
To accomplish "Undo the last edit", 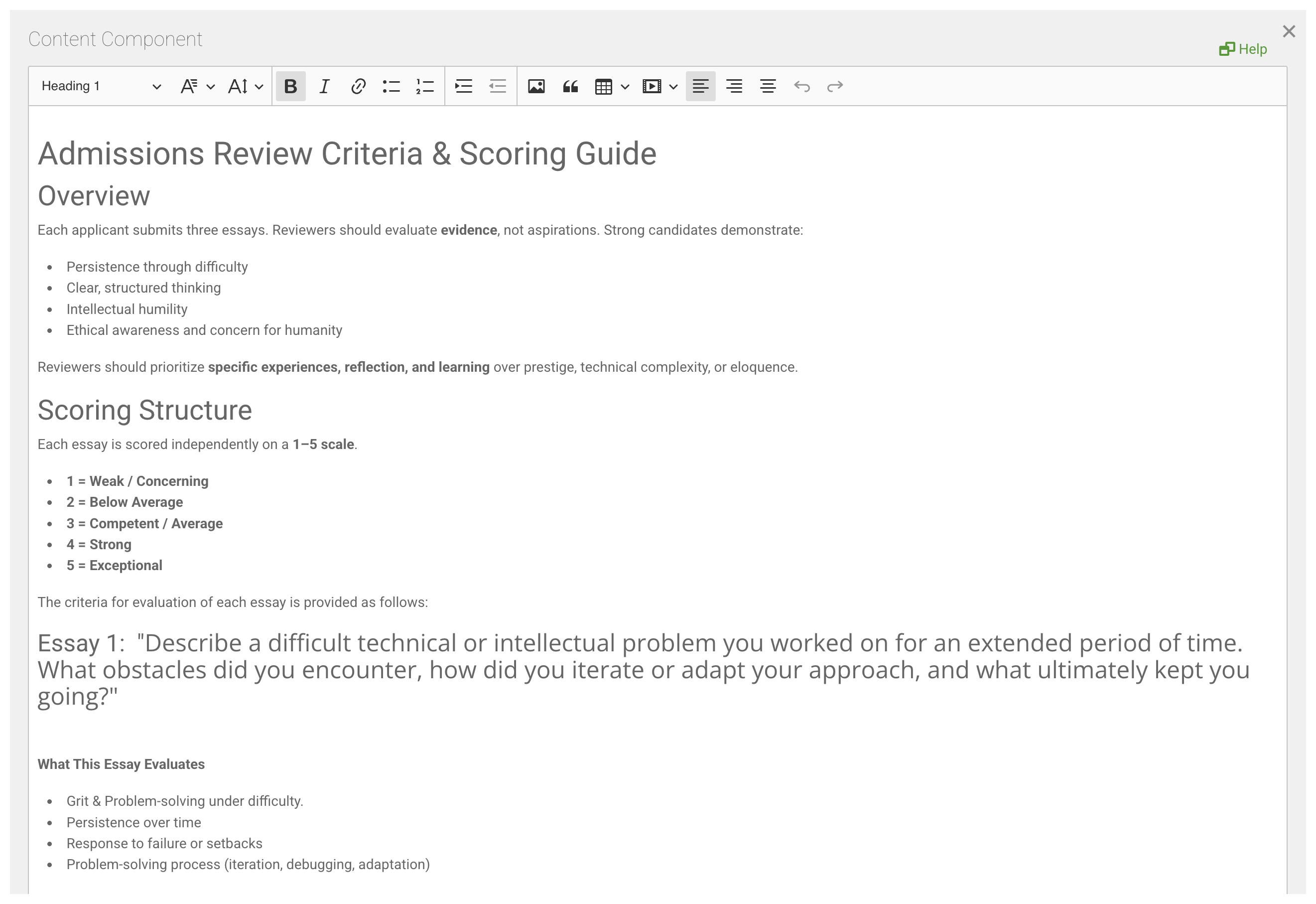I will pos(802,86).
